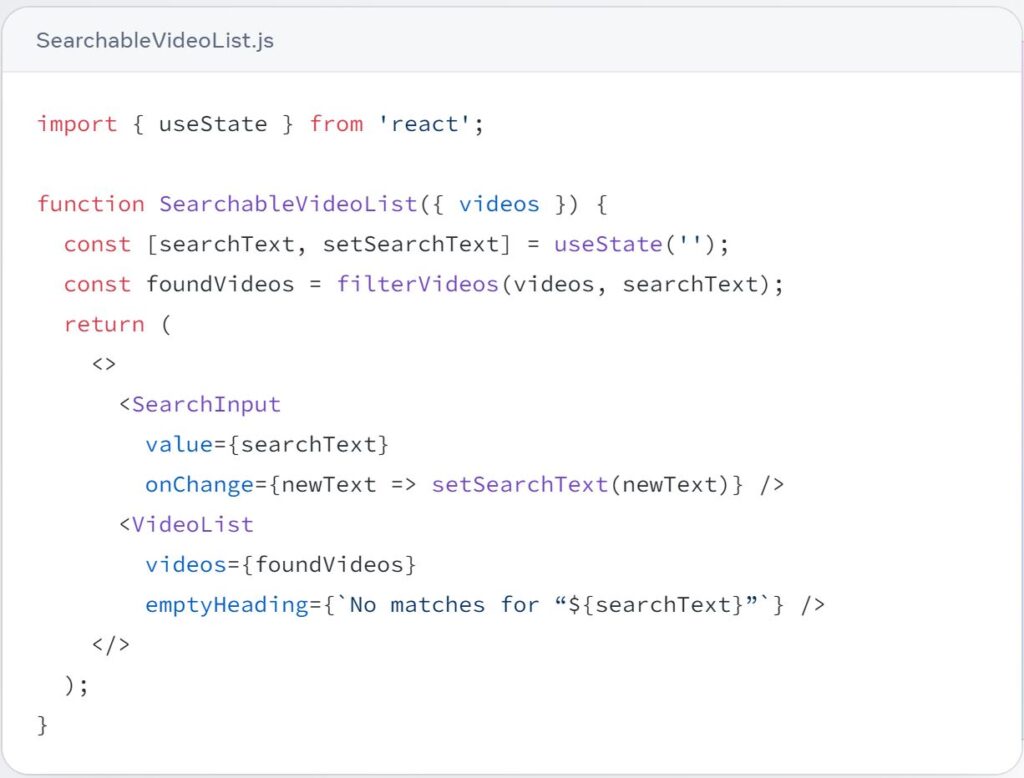Click the filterVideos function call
The height and width of the screenshot is (778, 1024).
[417, 284]
